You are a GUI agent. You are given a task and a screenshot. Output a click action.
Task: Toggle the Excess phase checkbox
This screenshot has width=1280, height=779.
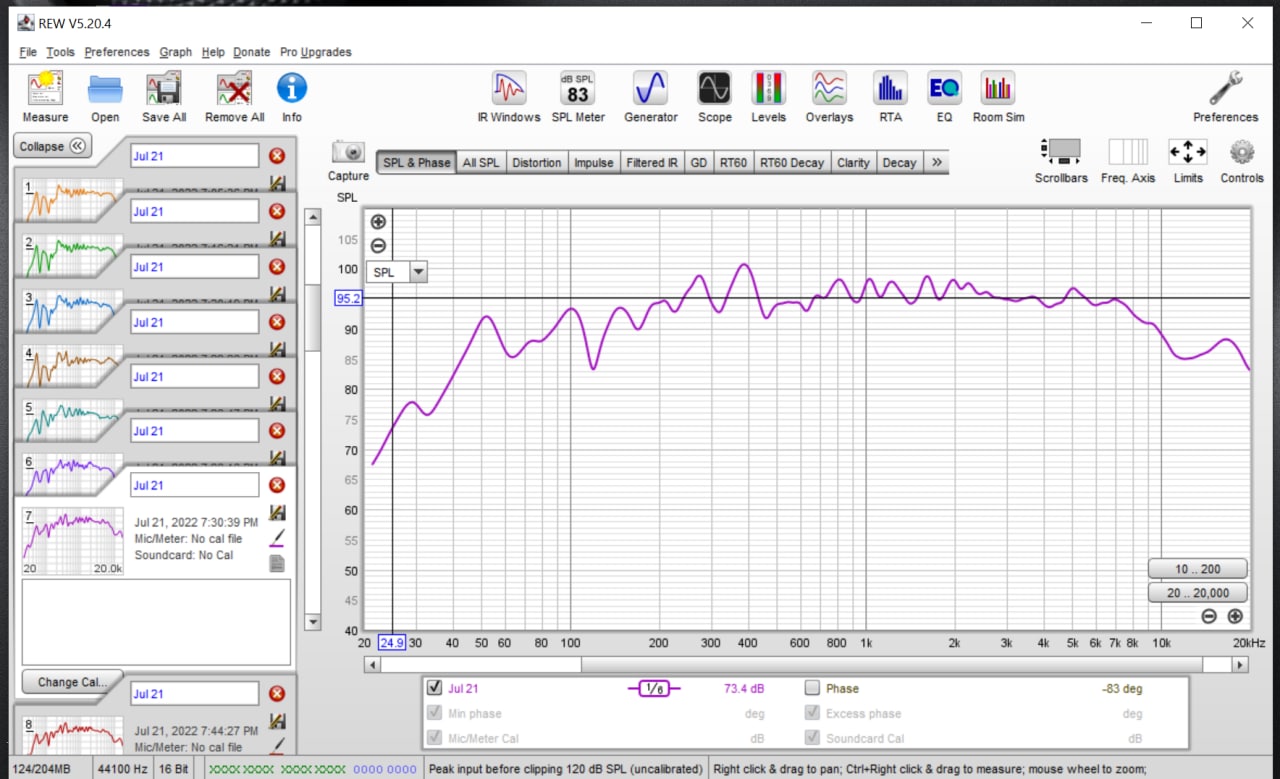pyautogui.click(x=813, y=713)
